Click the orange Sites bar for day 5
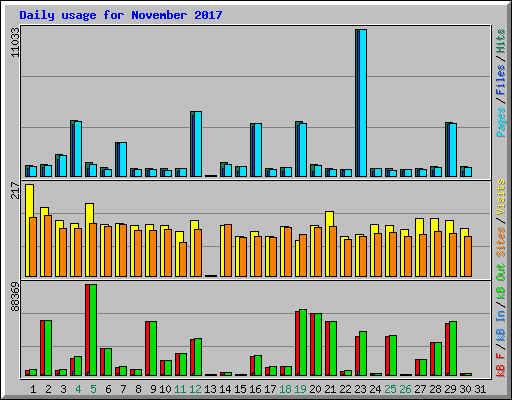Screen dimensions: 512x400 coord(93,250)
